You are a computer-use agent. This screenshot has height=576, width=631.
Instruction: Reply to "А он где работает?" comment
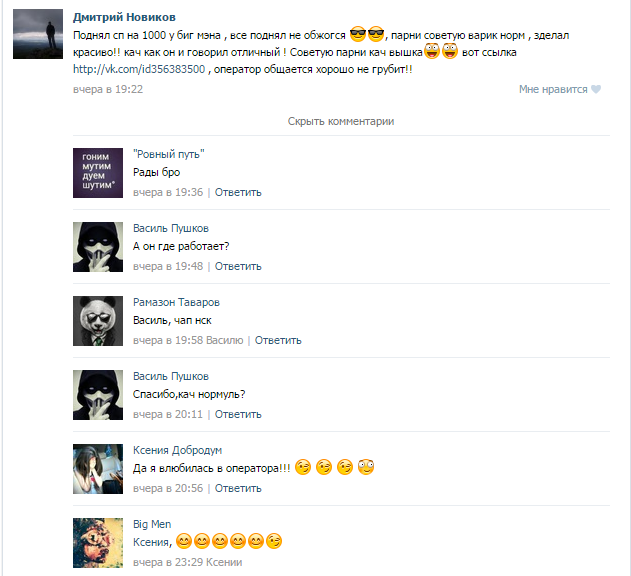pos(238,266)
